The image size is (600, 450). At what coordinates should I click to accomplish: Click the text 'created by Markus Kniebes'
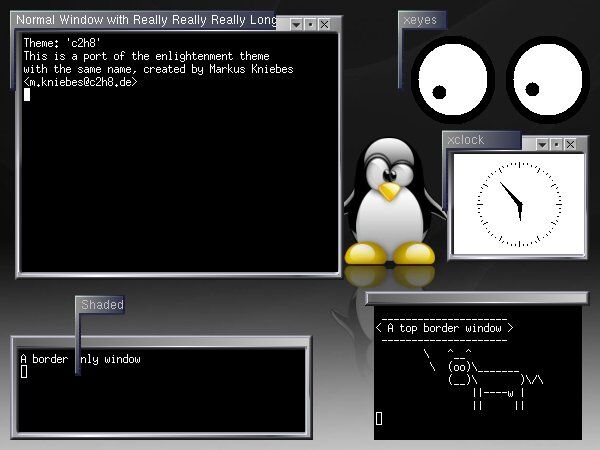pos(218,69)
